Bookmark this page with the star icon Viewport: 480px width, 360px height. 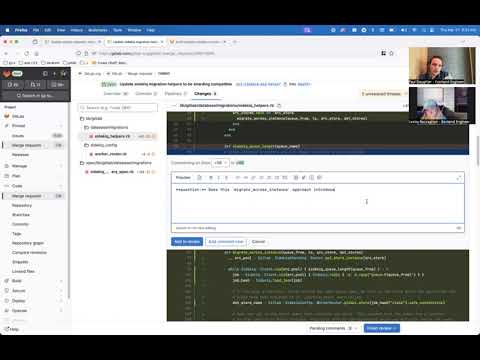(x=392, y=53)
